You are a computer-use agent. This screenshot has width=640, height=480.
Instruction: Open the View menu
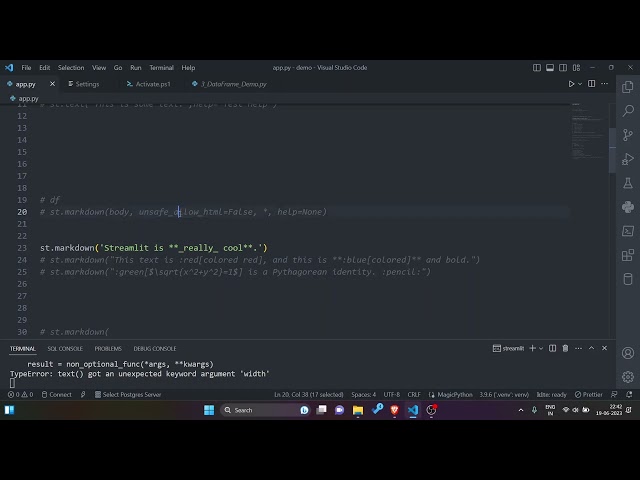[99, 68]
